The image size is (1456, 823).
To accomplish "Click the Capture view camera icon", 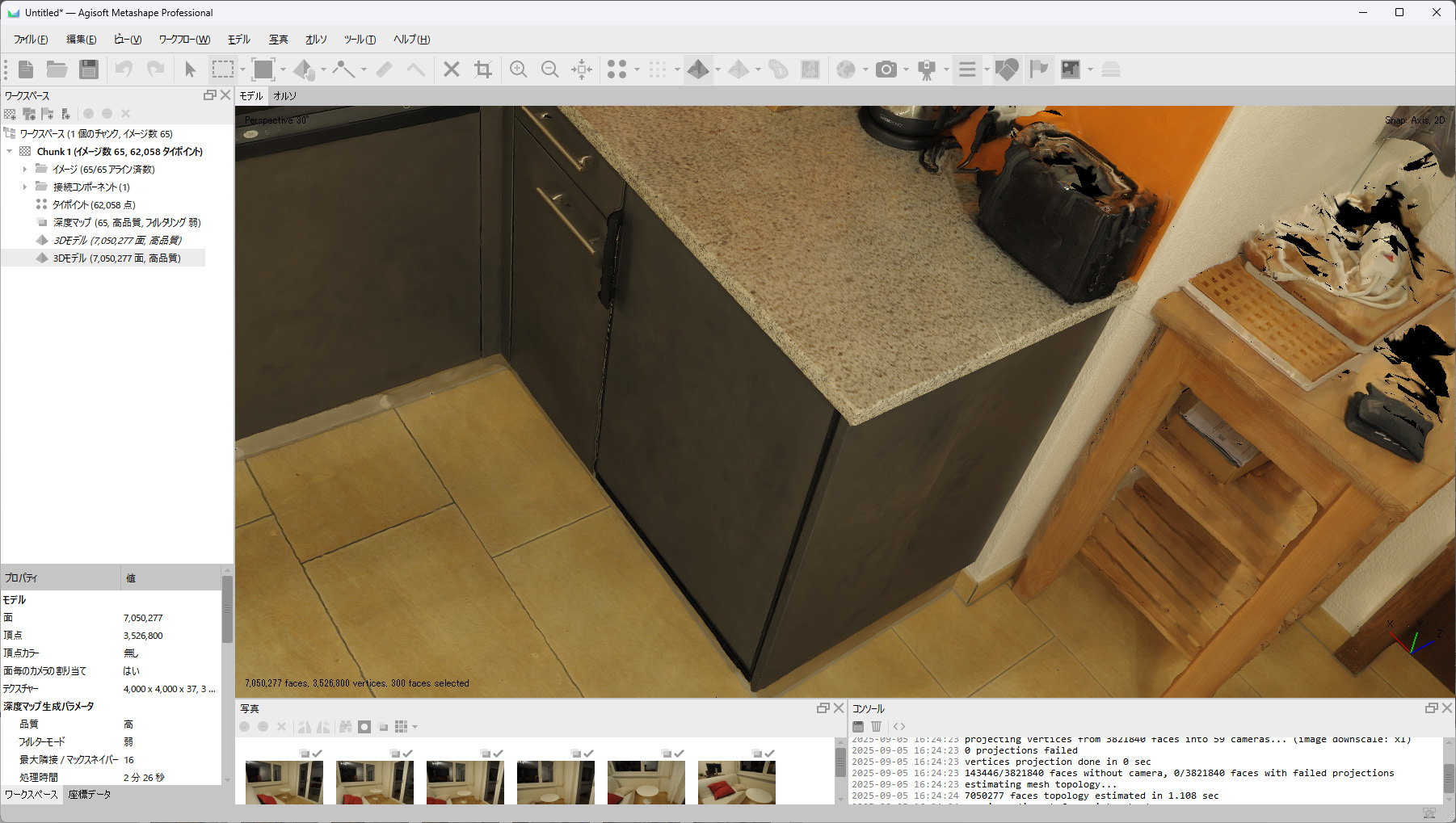I will coord(886,69).
